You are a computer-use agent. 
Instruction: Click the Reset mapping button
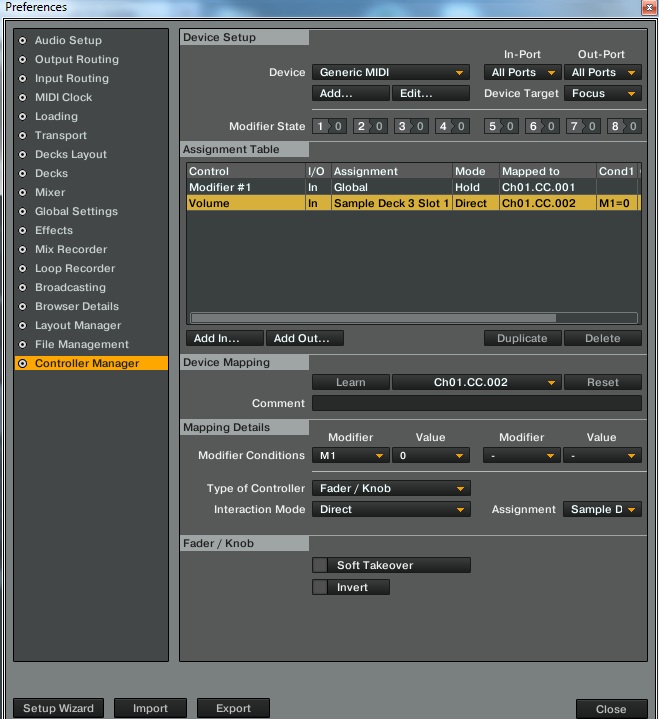(x=603, y=382)
